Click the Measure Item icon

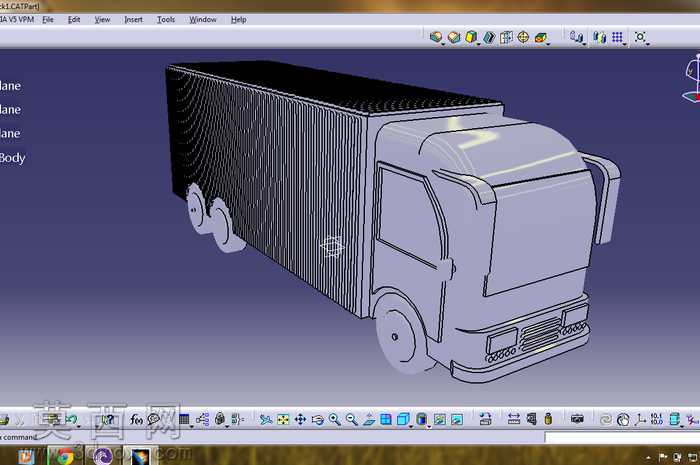531,419
